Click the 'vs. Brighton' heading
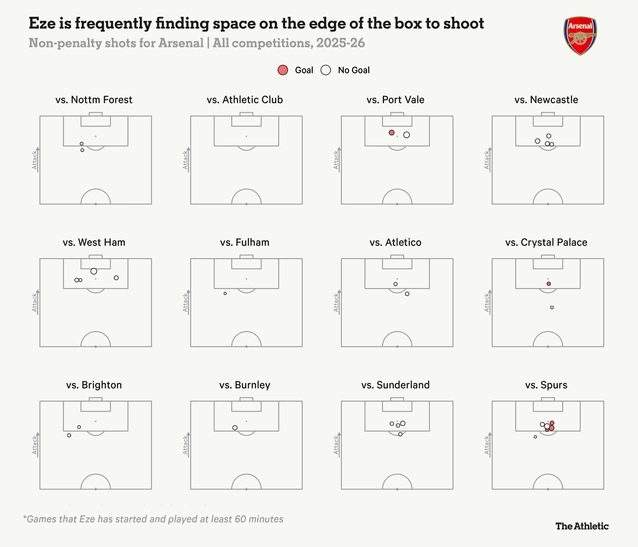Screen dimensions: 638x547 click(x=94, y=385)
